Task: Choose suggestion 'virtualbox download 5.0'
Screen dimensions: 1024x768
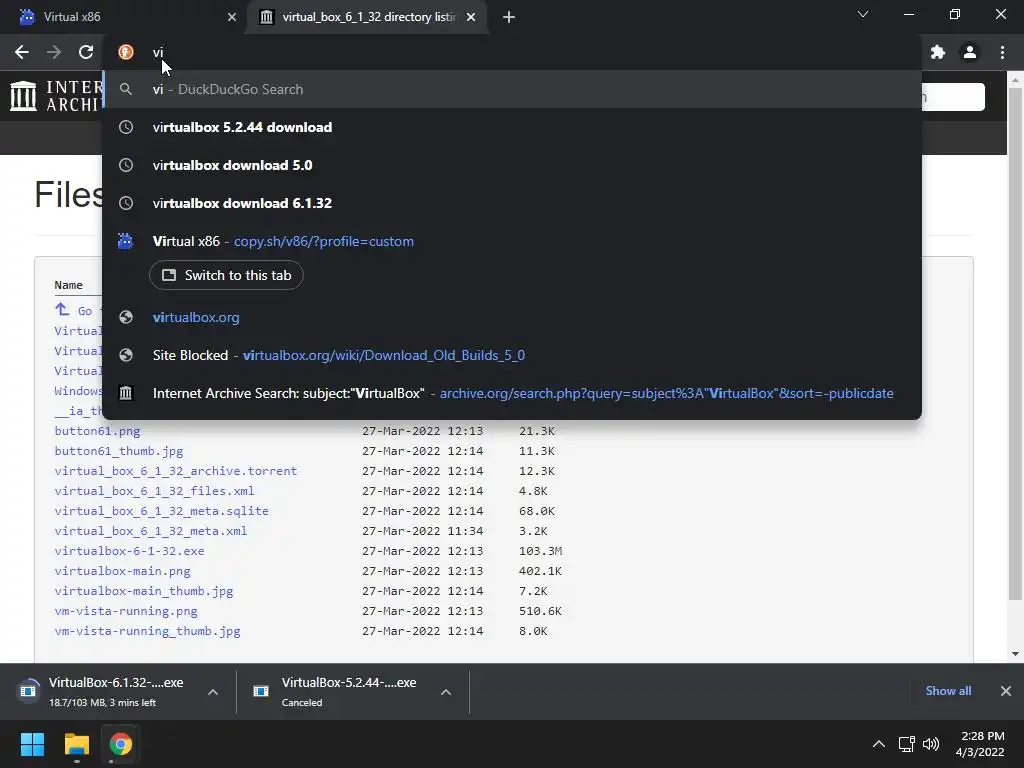Action: point(512,165)
